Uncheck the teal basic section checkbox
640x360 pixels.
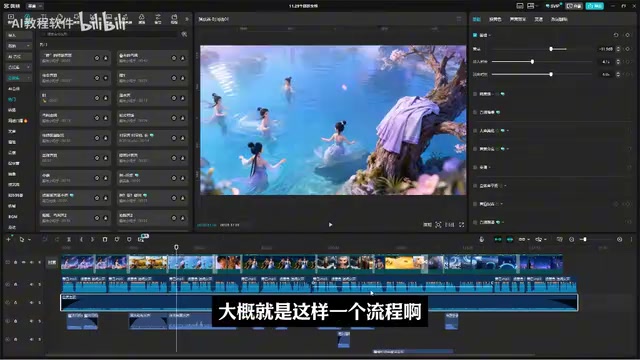coord(475,36)
